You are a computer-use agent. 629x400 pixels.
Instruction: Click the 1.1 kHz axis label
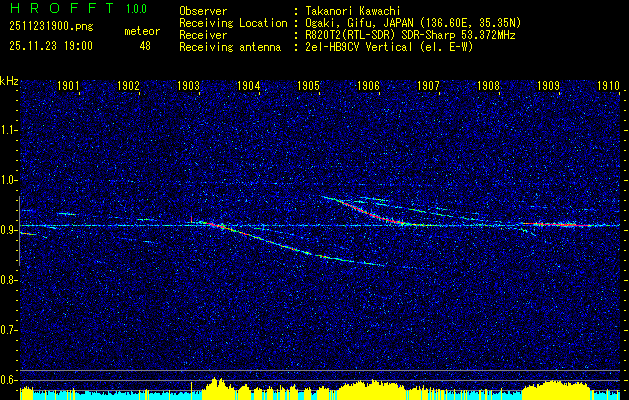[x=7, y=130]
